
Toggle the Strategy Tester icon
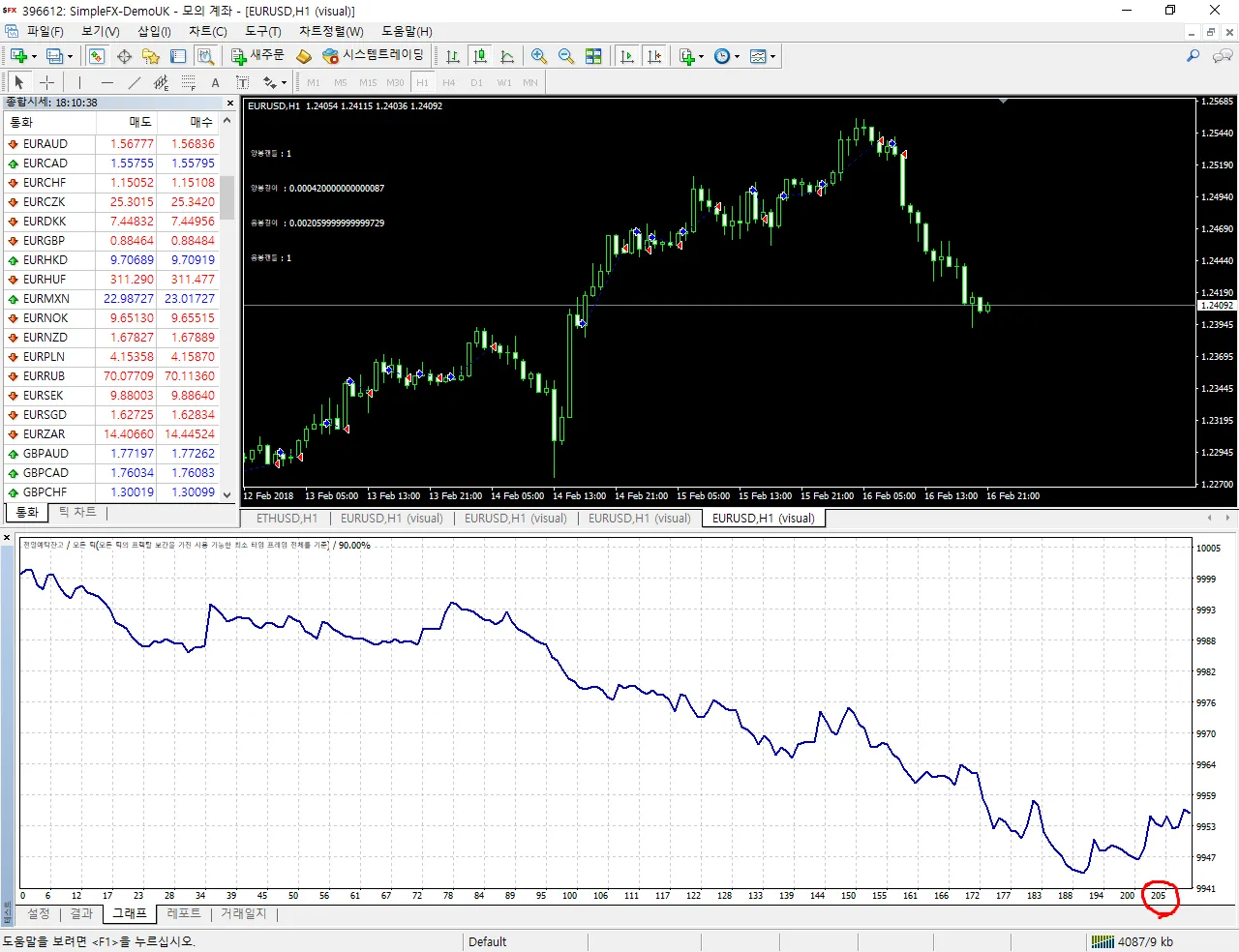[205, 56]
